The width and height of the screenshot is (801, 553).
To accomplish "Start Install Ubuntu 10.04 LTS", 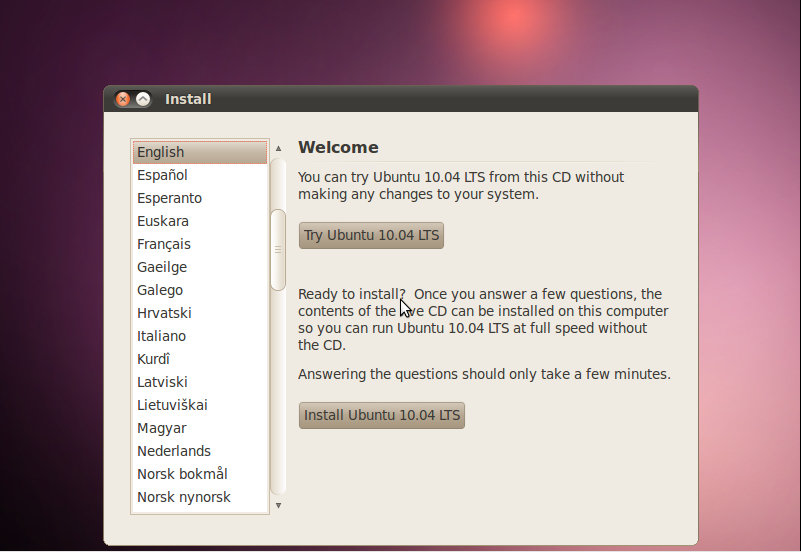I will point(382,415).
